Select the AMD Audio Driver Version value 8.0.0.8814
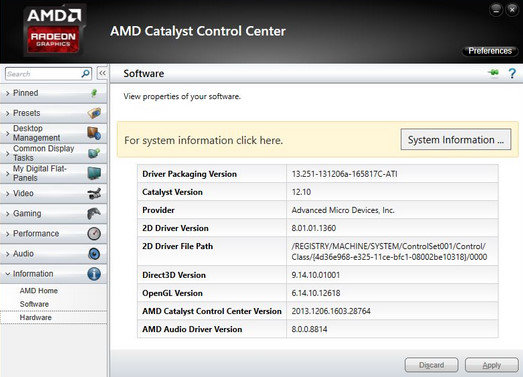The height and width of the screenshot is (377, 523). [x=309, y=329]
